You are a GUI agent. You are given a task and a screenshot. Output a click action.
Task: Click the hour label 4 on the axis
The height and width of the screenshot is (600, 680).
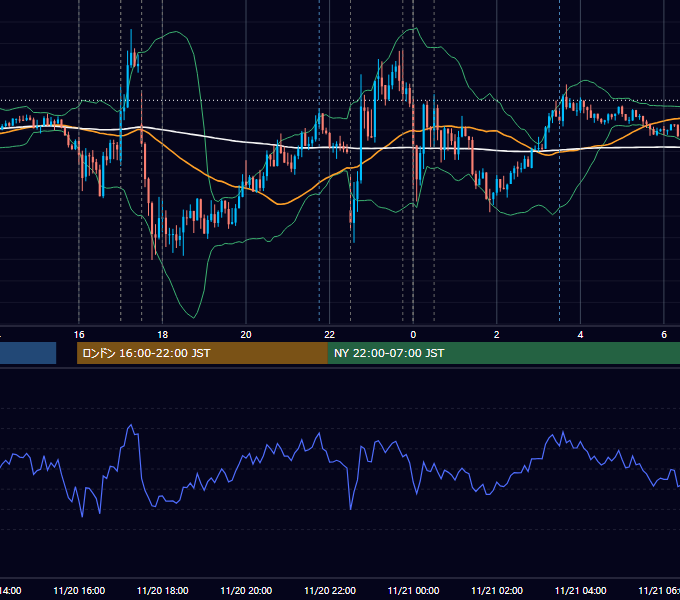click(580, 335)
